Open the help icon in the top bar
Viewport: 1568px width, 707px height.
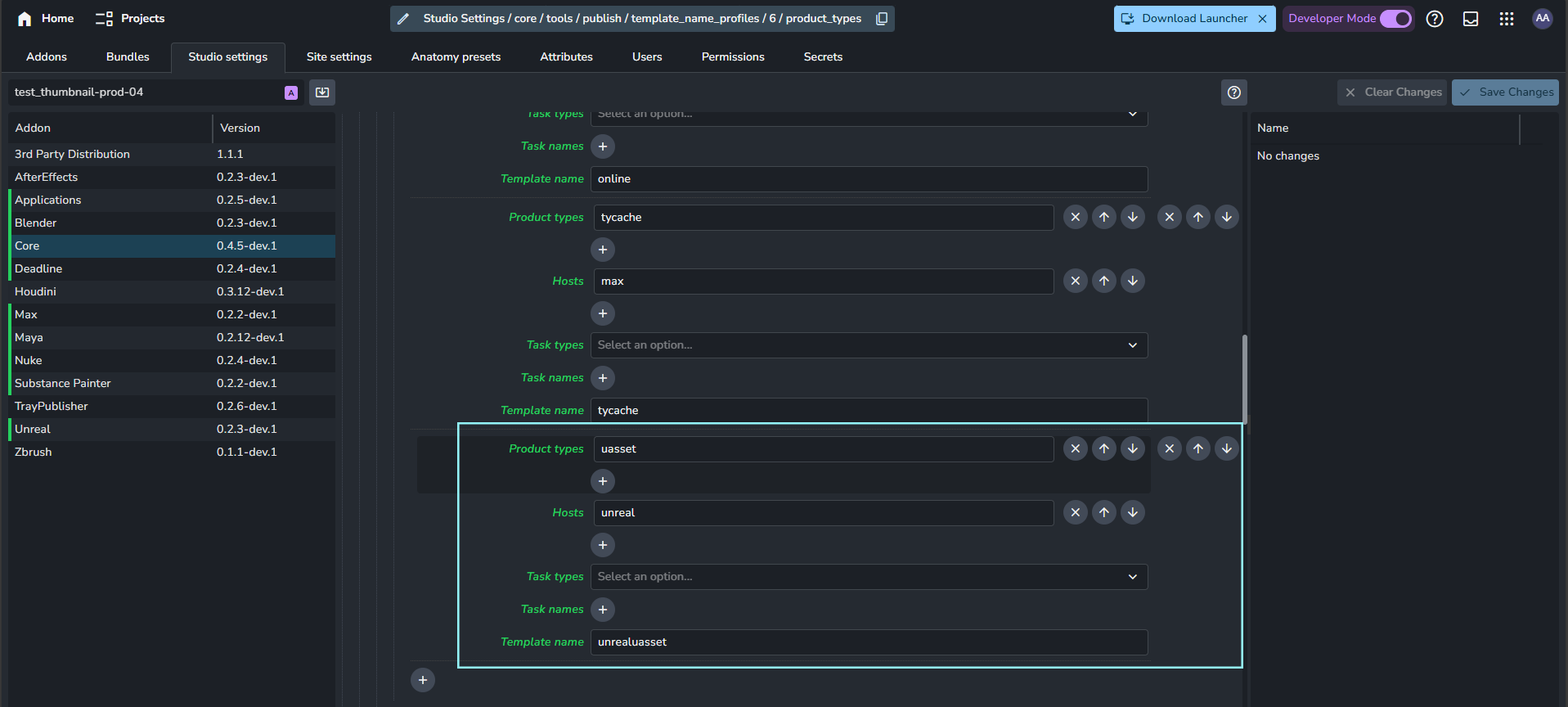pyautogui.click(x=1435, y=19)
